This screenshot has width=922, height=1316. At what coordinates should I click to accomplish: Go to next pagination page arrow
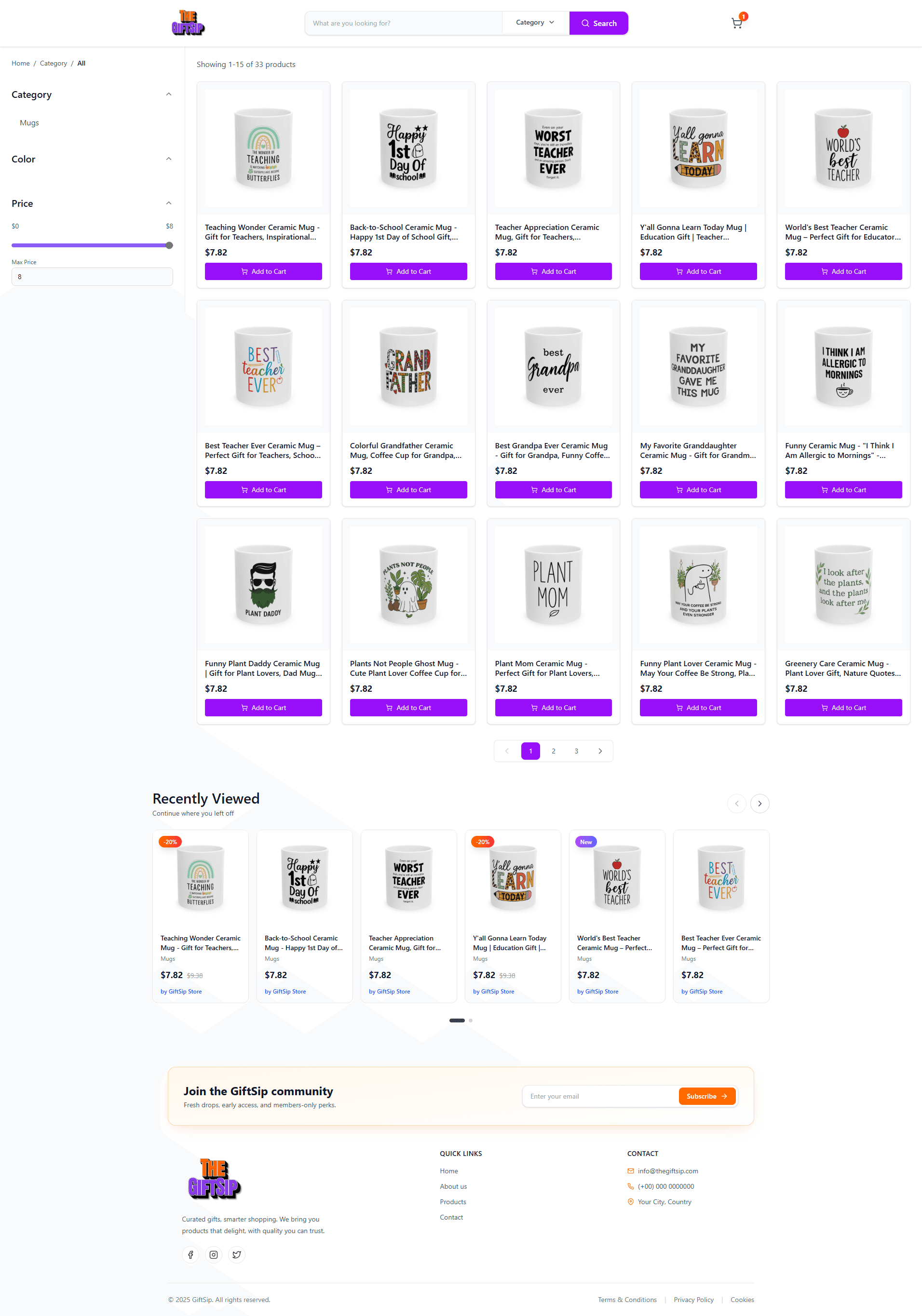(600, 751)
